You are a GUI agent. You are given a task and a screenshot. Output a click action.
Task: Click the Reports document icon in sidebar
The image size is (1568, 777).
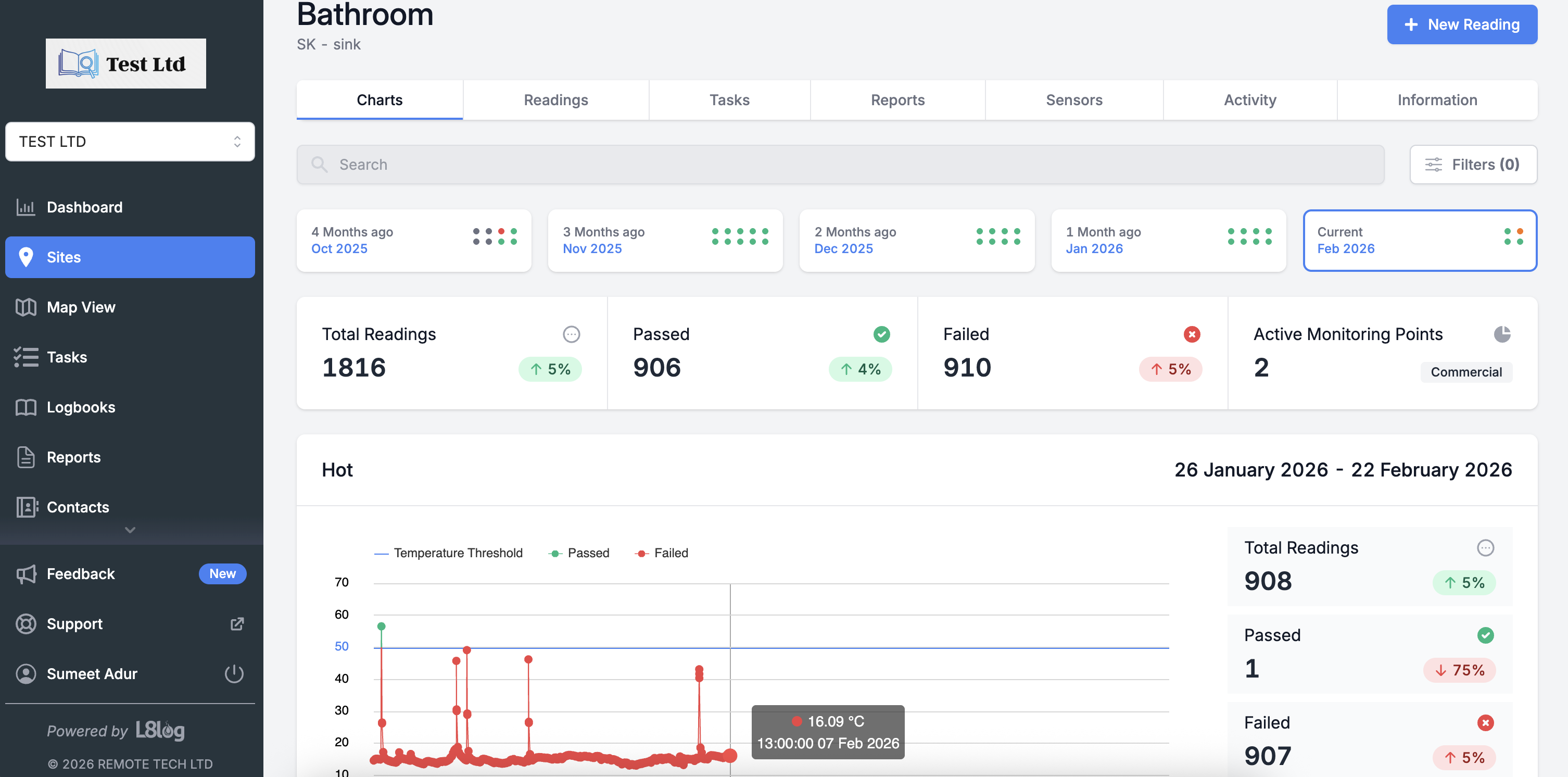click(26, 457)
